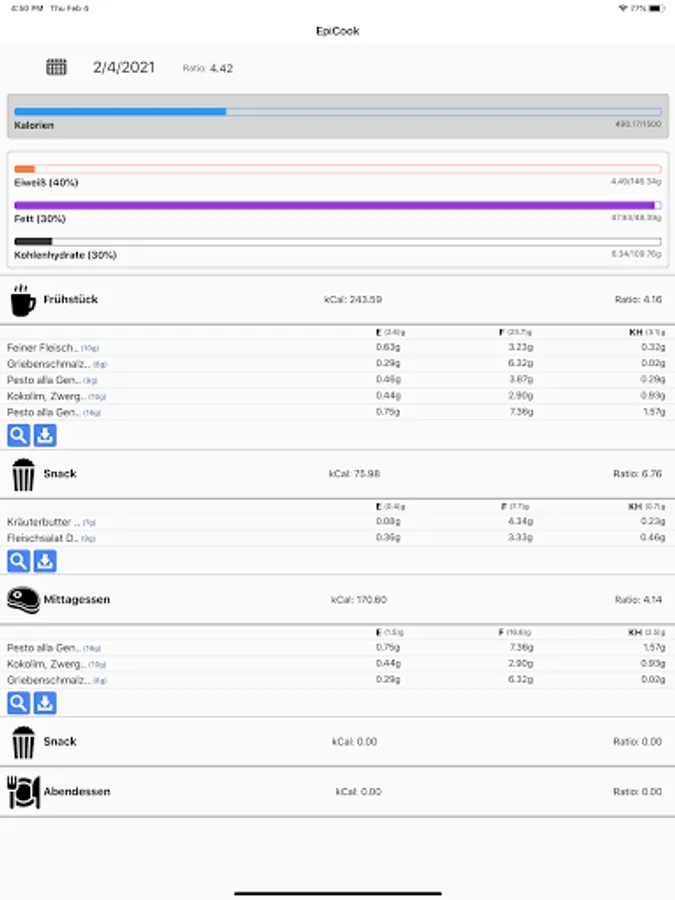Image resolution: width=675 pixels, height=900 pixels.
Task: Click the E column header in Frühstück table
Action: (x=390, y=332)
